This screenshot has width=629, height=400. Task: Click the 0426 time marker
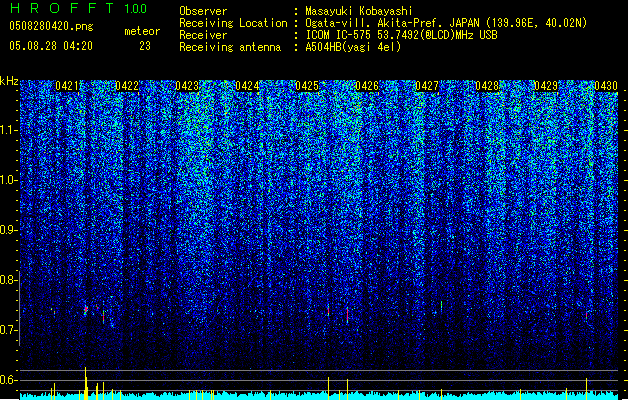click(367, 86)
